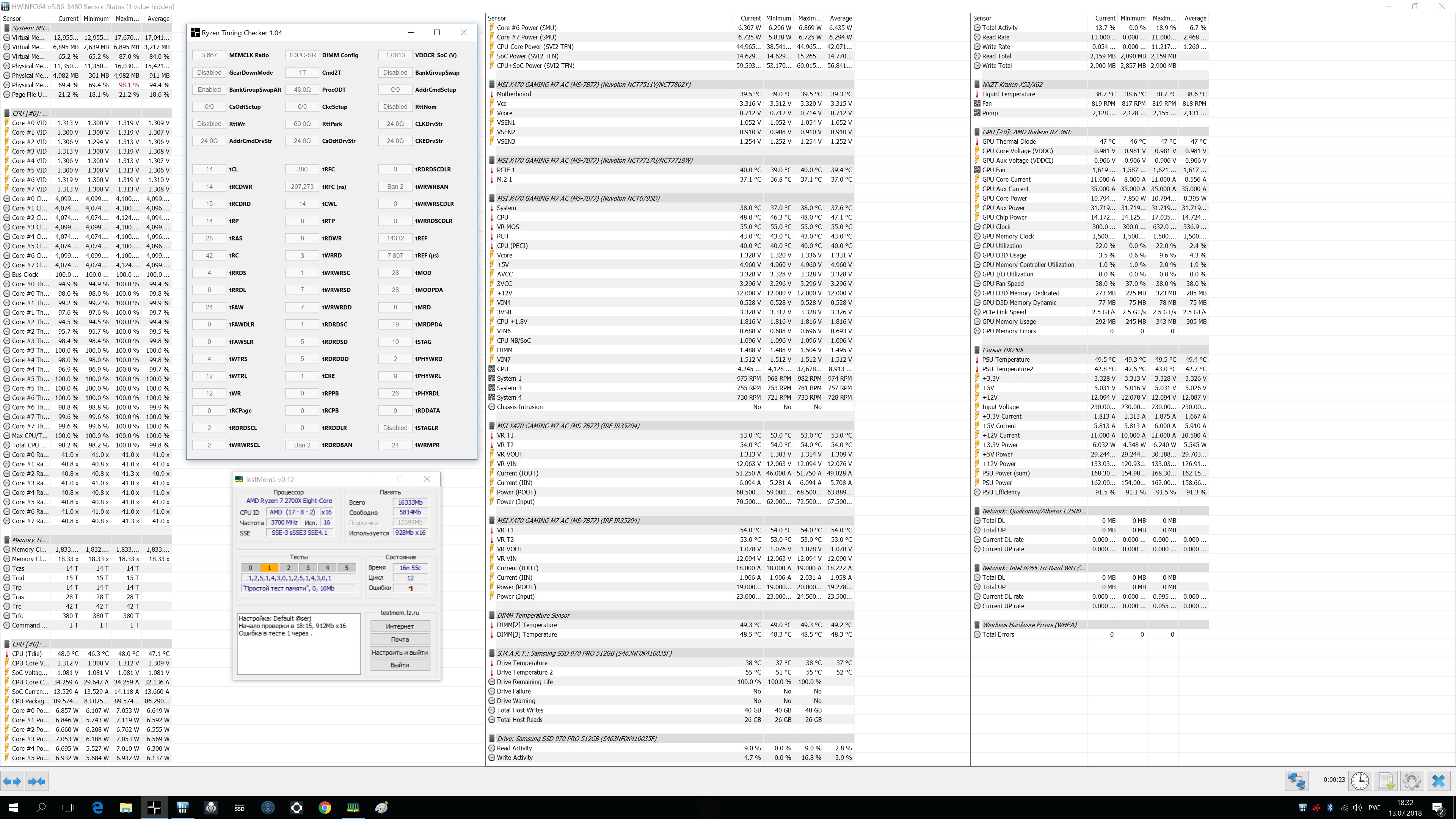The image size is (1456, 819).
Task: Start logging with the sheet-plus icon
Action: pos(1386,781)
